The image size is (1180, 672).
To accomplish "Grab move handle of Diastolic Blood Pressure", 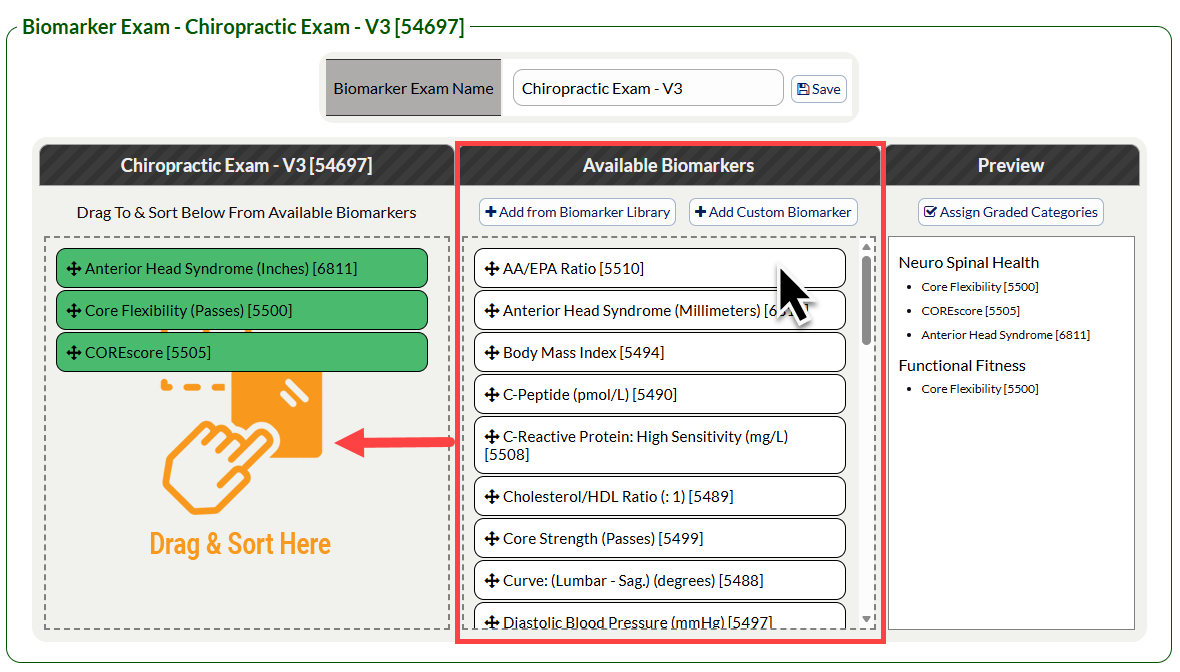I will pos(492,622).
